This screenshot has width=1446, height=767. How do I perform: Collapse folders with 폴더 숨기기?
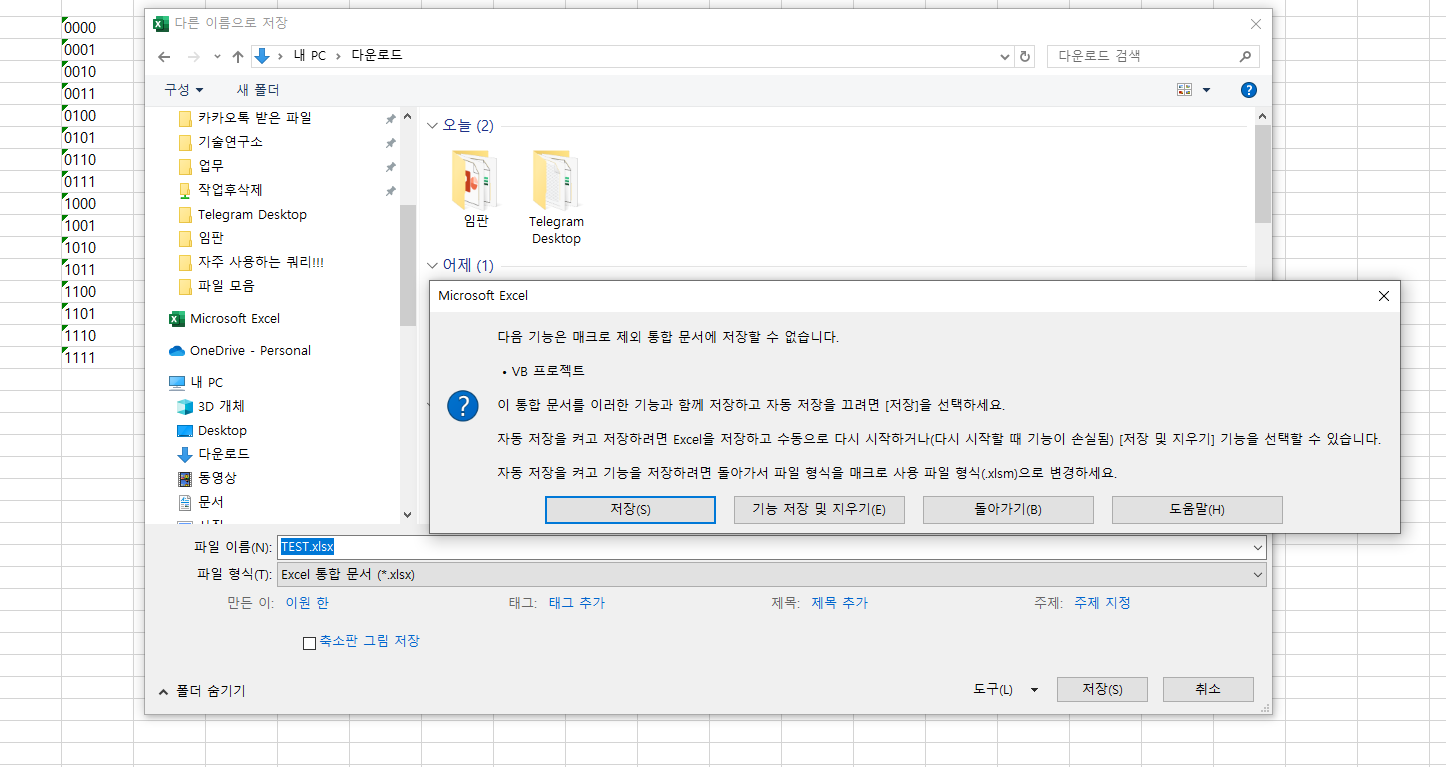(202, 691)
